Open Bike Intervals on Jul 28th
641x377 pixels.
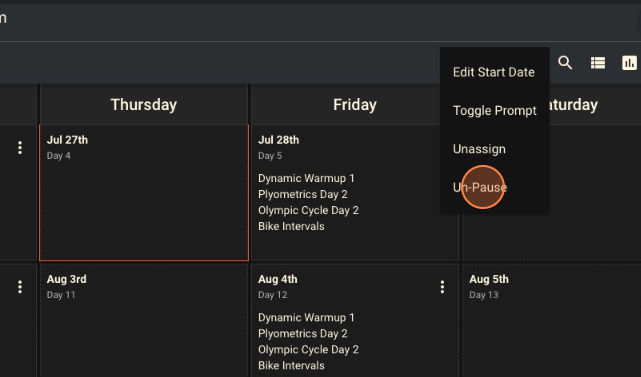[x=291, y=226]
